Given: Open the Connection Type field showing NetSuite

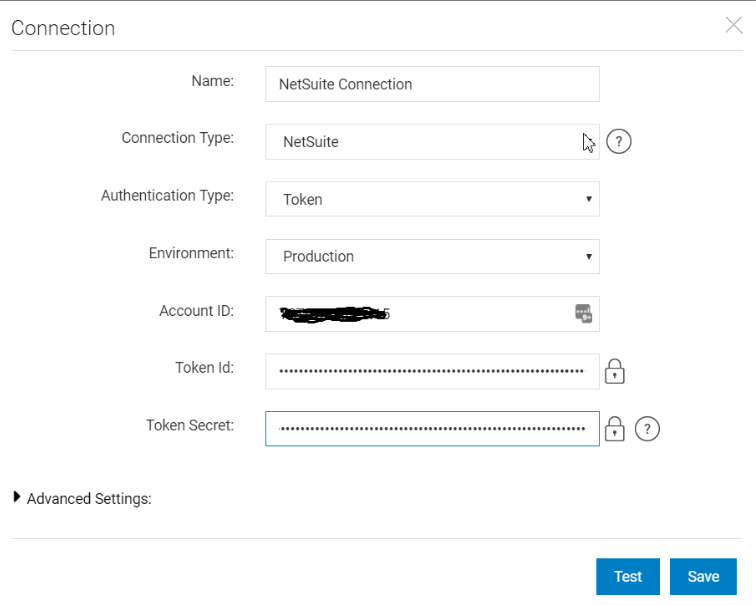Looking at the screenshot, I should 432,142.
